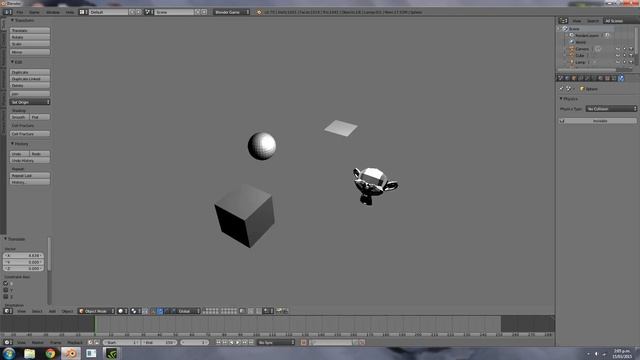Screen dimensions: 640x360
Task: Open the viewport shading sphere icon
Action: tap(122, 311)
